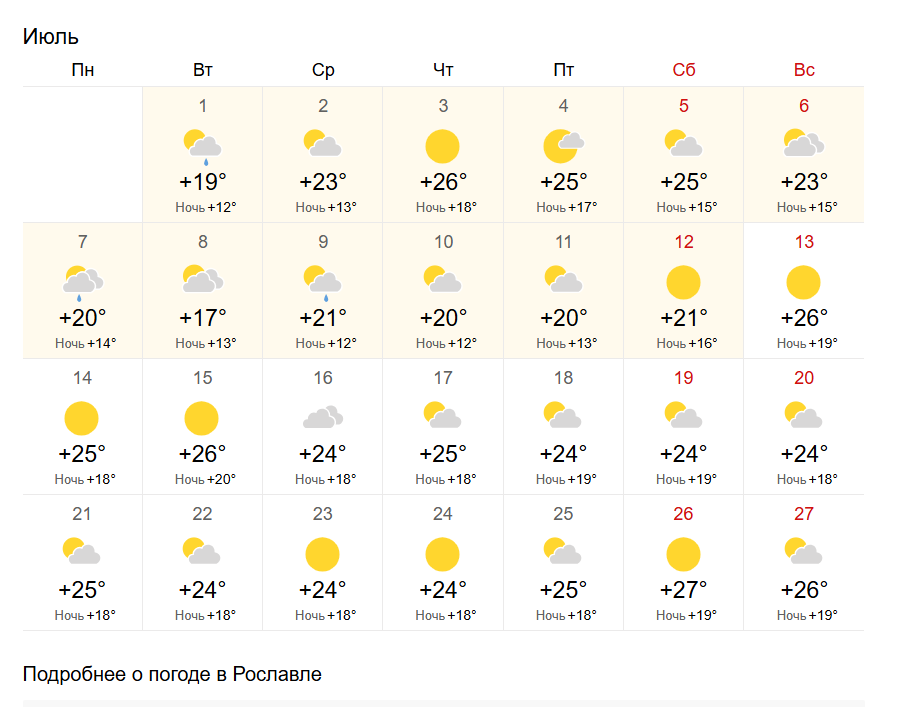Viewport: 903px width, 707px height.
Task: Click the +17° temperature on July 8
Action: (x=202, y=318)
